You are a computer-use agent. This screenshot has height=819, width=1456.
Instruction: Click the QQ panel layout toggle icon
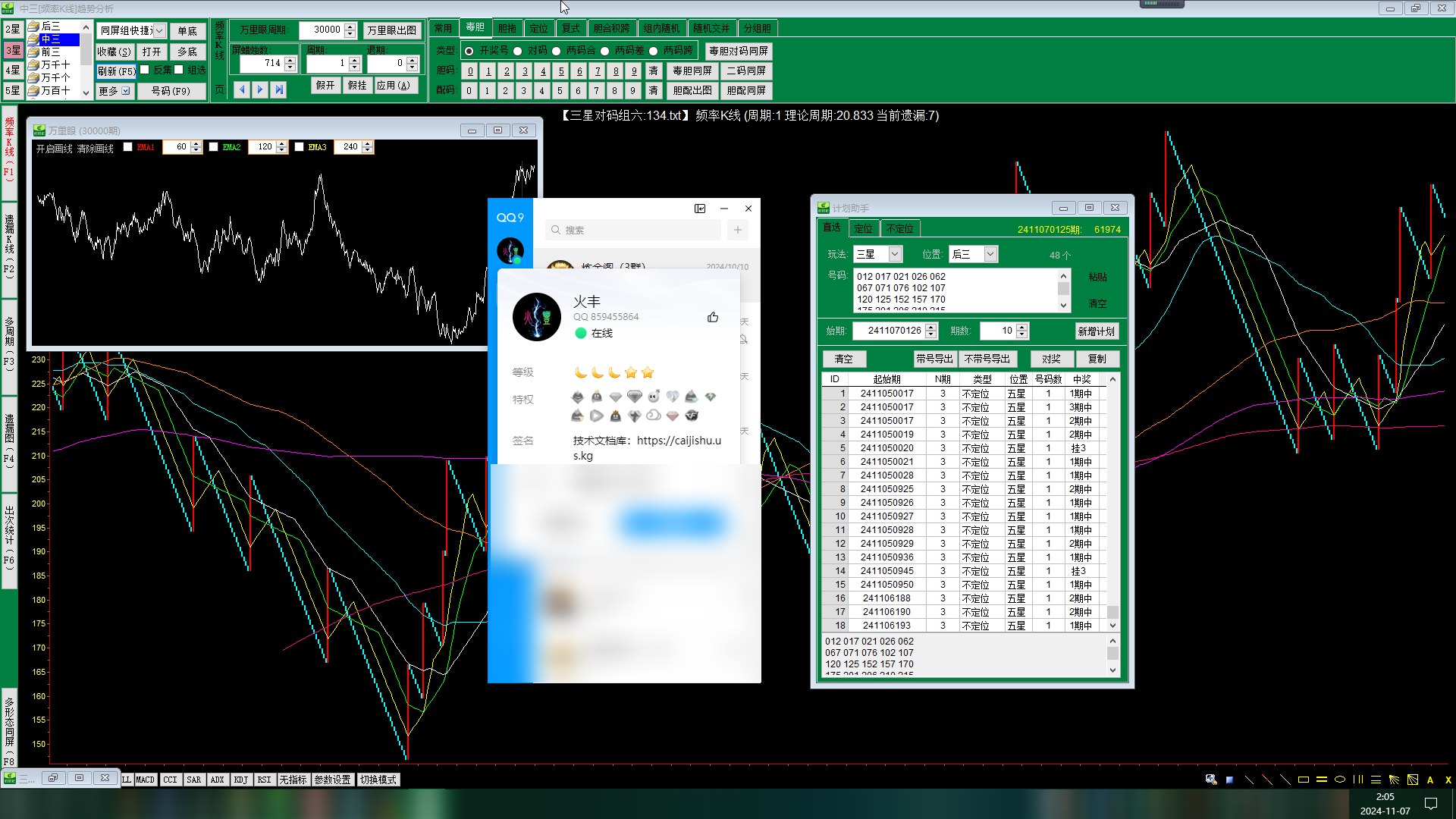tap(700, 209)
